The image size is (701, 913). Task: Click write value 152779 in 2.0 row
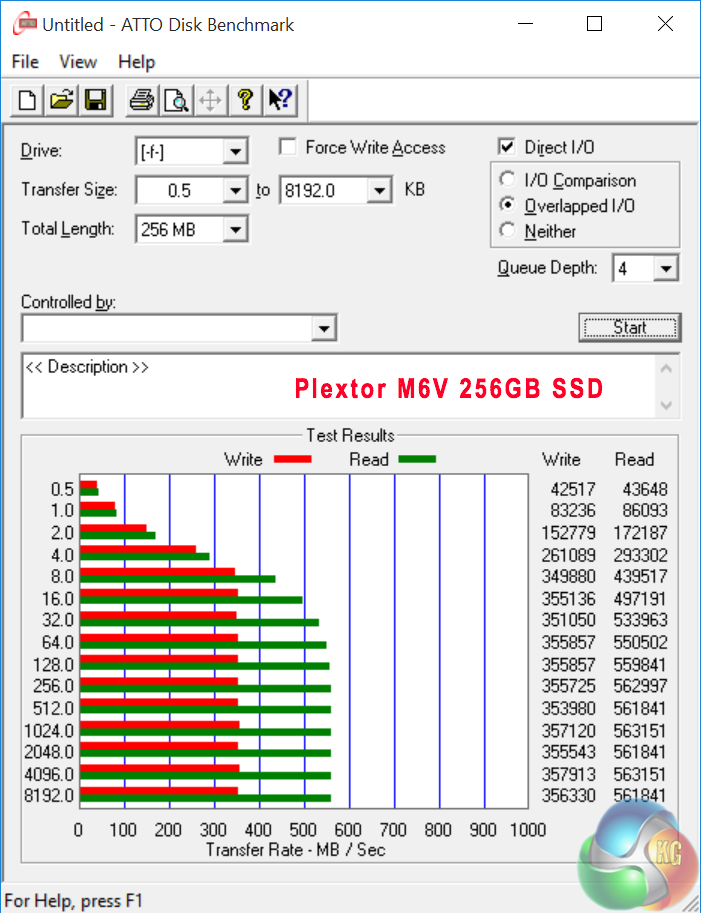click(568, 533)
